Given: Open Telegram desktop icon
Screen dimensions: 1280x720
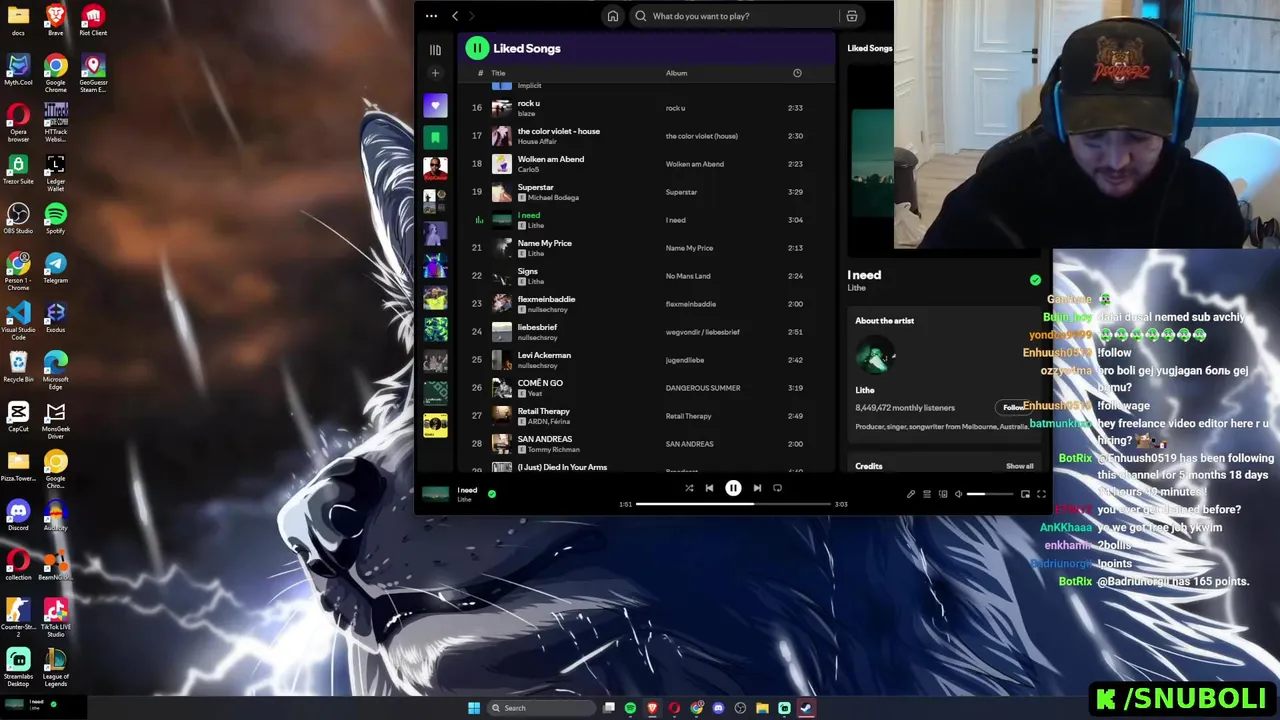Looking at the screenshot, I should pos(55,268).
